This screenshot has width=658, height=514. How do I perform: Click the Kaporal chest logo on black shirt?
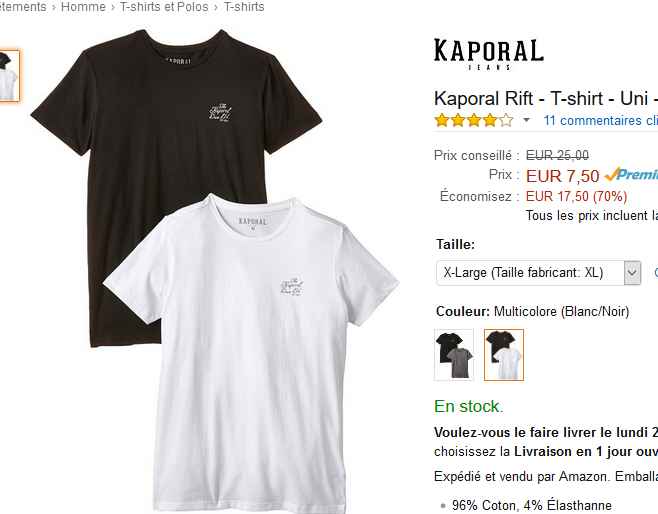tap(220, 112)
